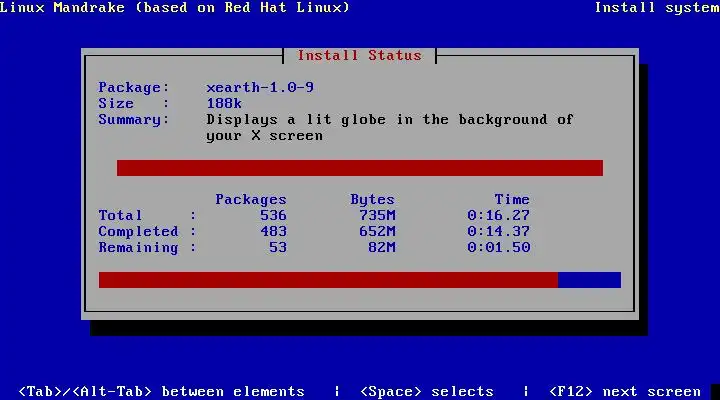The width and height of the screenshot is (720, 400).
Task: Click completed time value "0:14.37"
Action: point(499,231)
